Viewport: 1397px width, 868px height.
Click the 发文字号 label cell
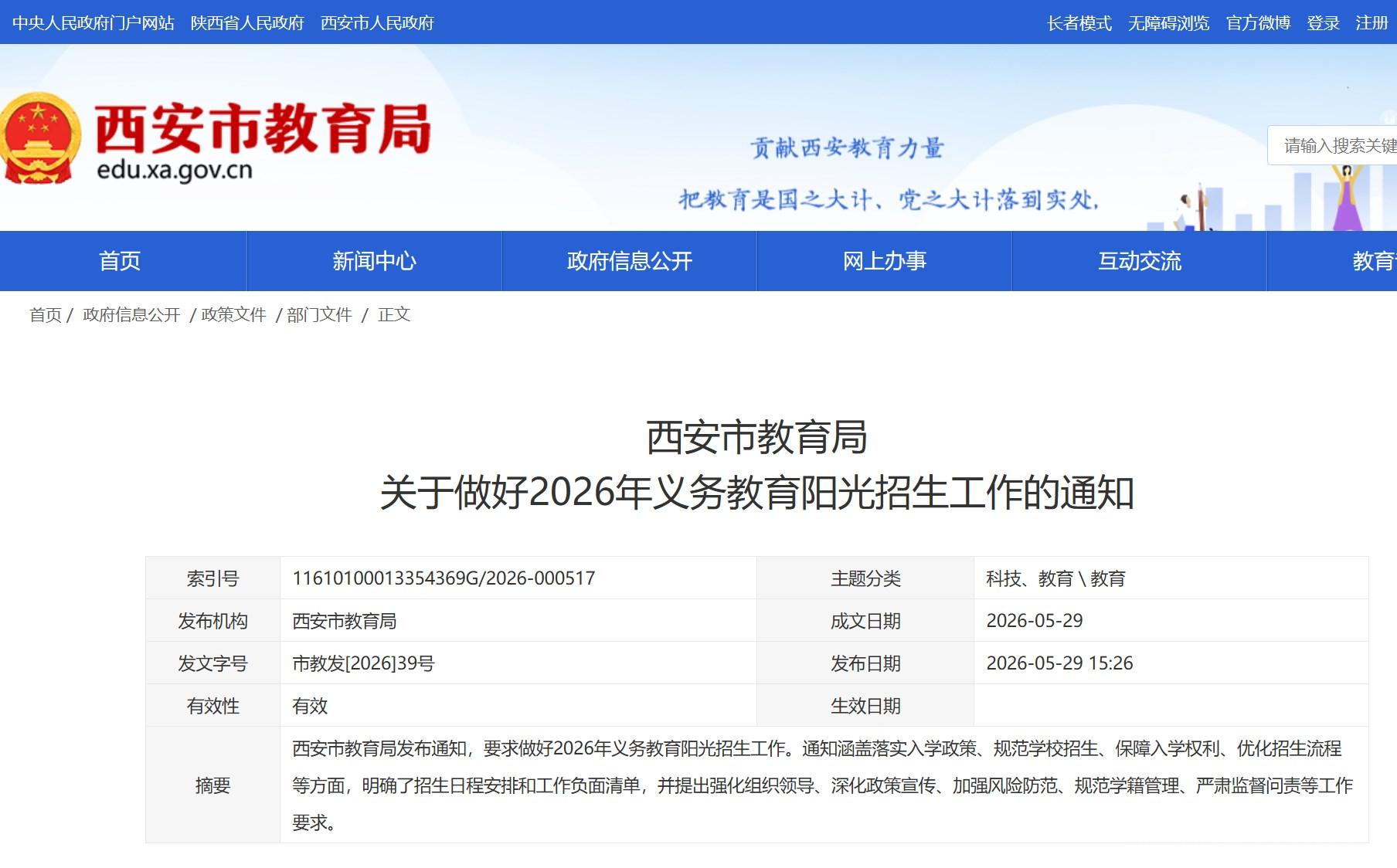213,663
